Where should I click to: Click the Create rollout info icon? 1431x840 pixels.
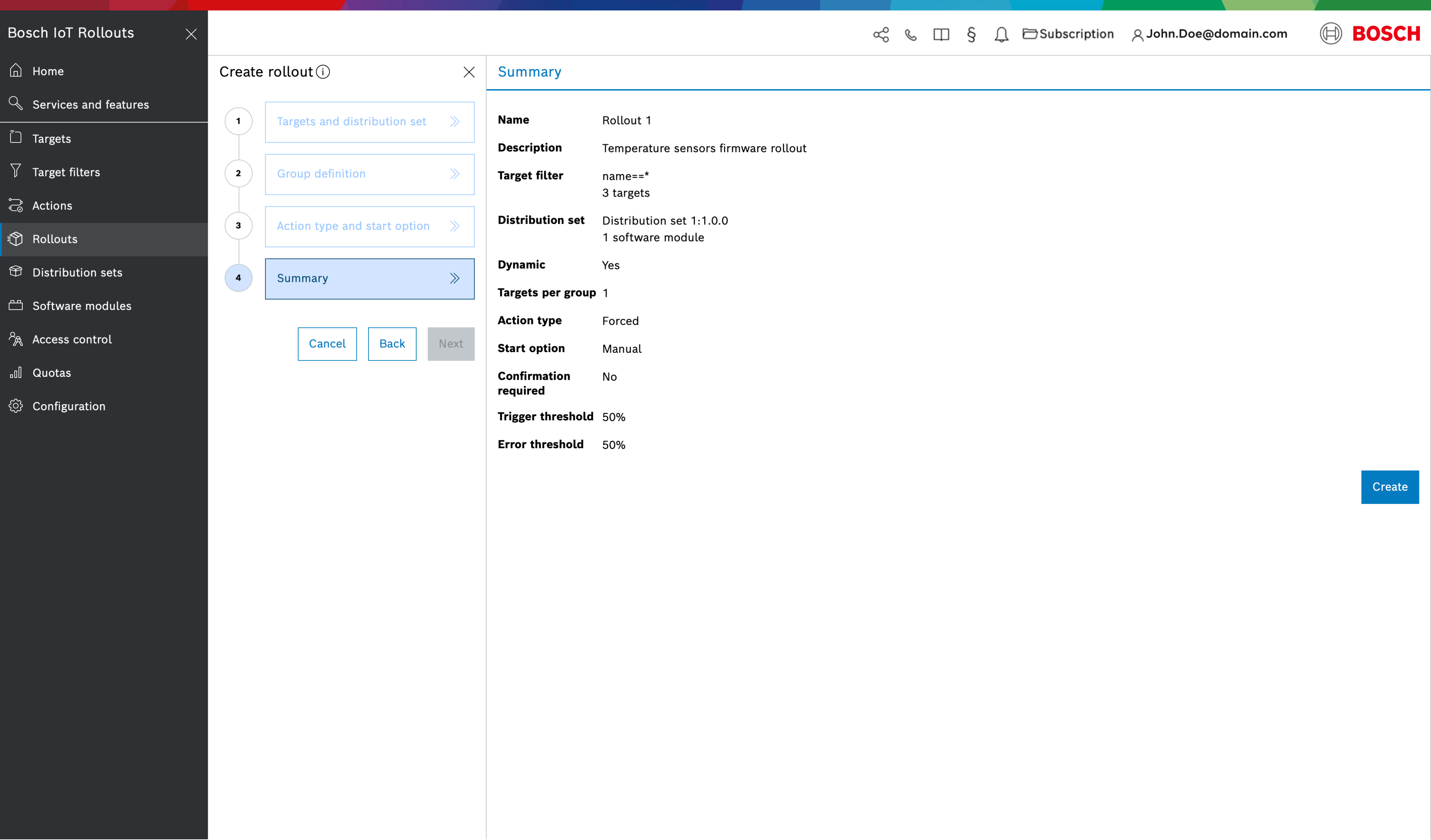(323, 72)
